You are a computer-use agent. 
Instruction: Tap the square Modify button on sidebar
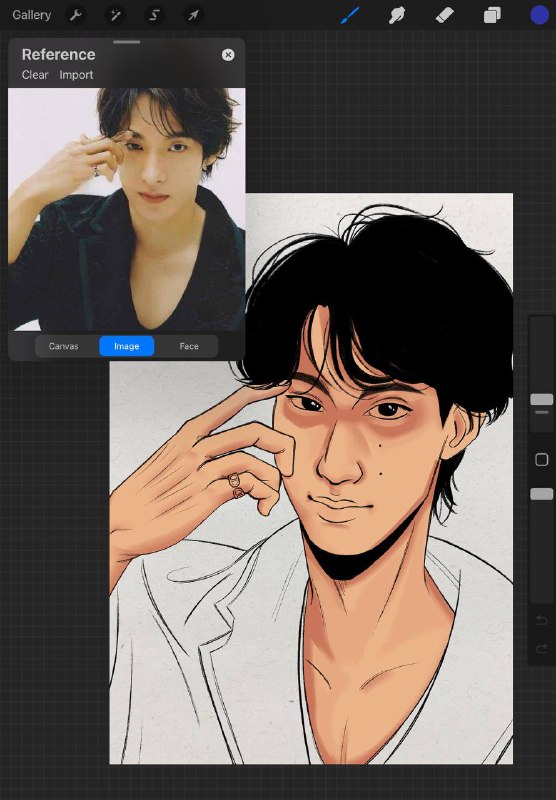(x=542, y=460)
